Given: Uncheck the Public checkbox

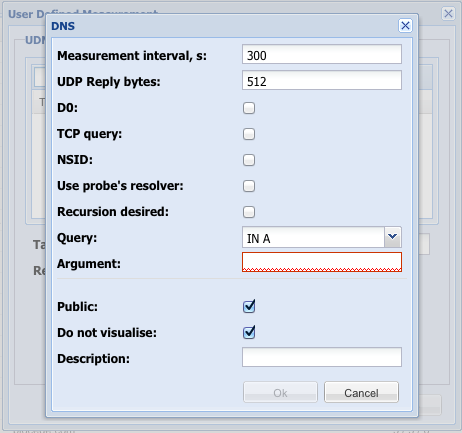Looking at the screenshot, I should pyautogui.click(x=249, y=306).
